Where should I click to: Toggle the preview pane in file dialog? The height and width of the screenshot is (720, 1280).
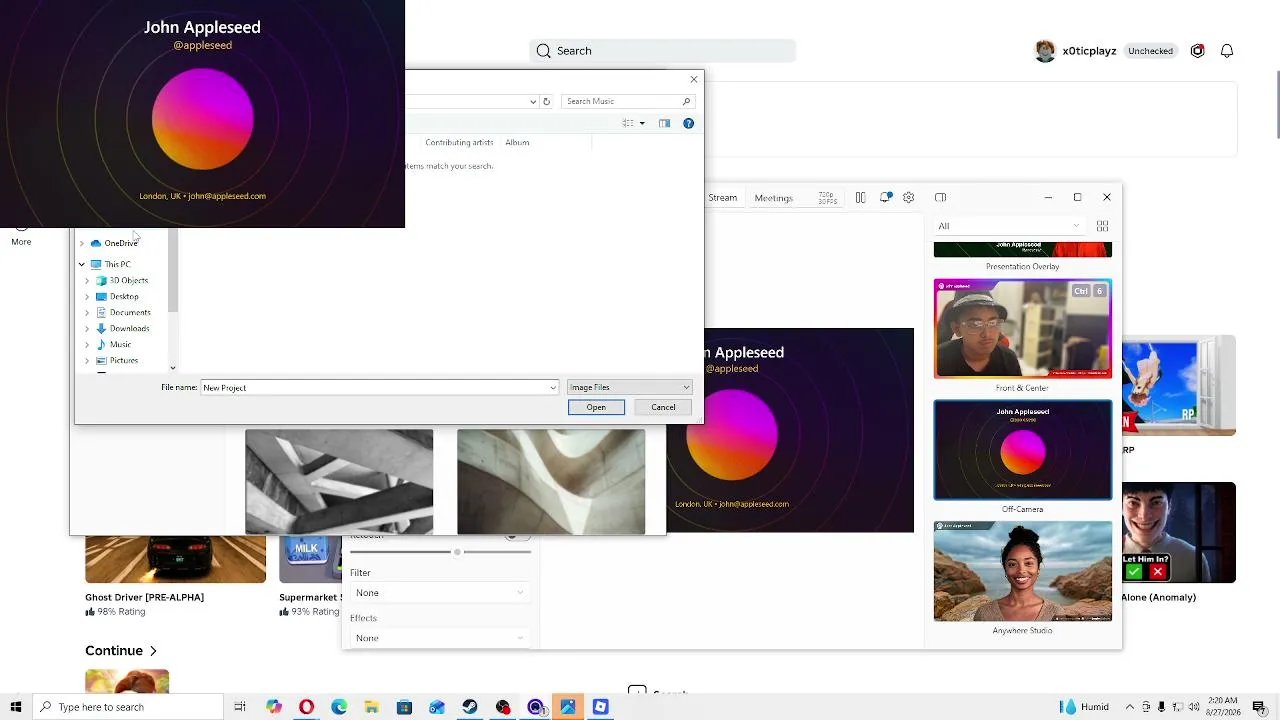click(x=664, y=123)
